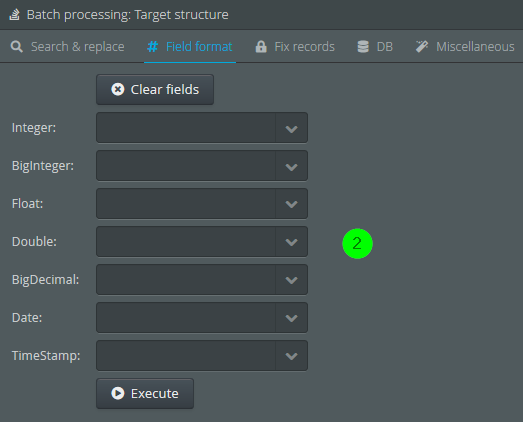Click the database stack icon beside DB
The height and width of the screenshot is (422, 523).
(x=363, y=47)
